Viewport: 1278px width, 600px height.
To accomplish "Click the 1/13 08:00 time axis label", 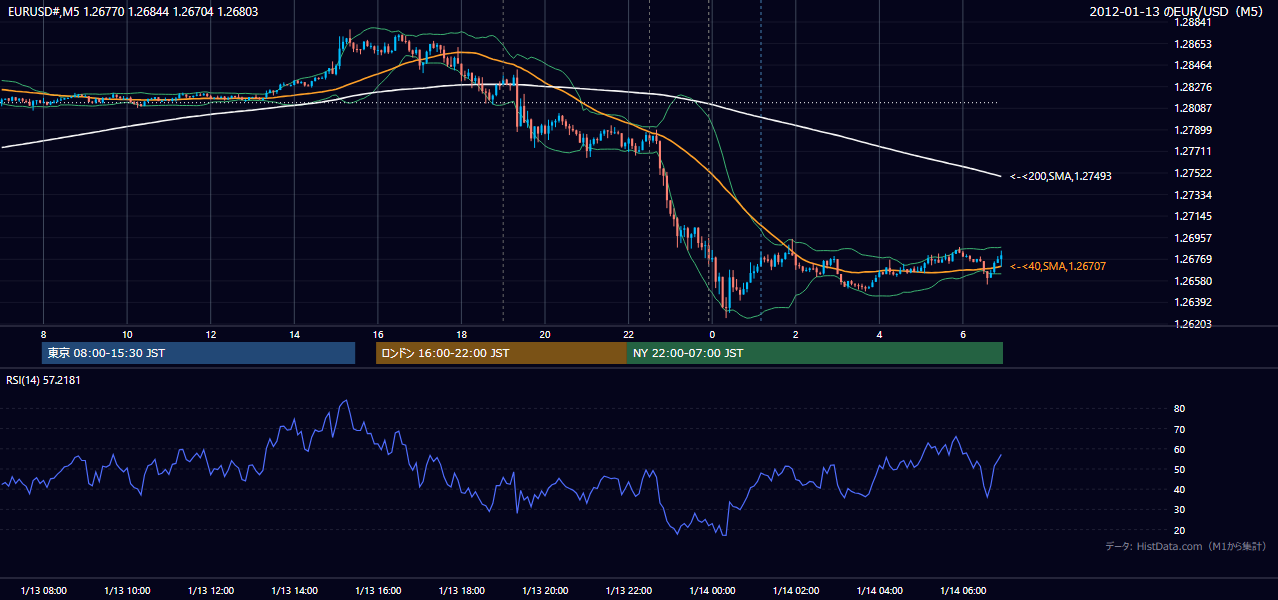I will click(x=43, y=591).
